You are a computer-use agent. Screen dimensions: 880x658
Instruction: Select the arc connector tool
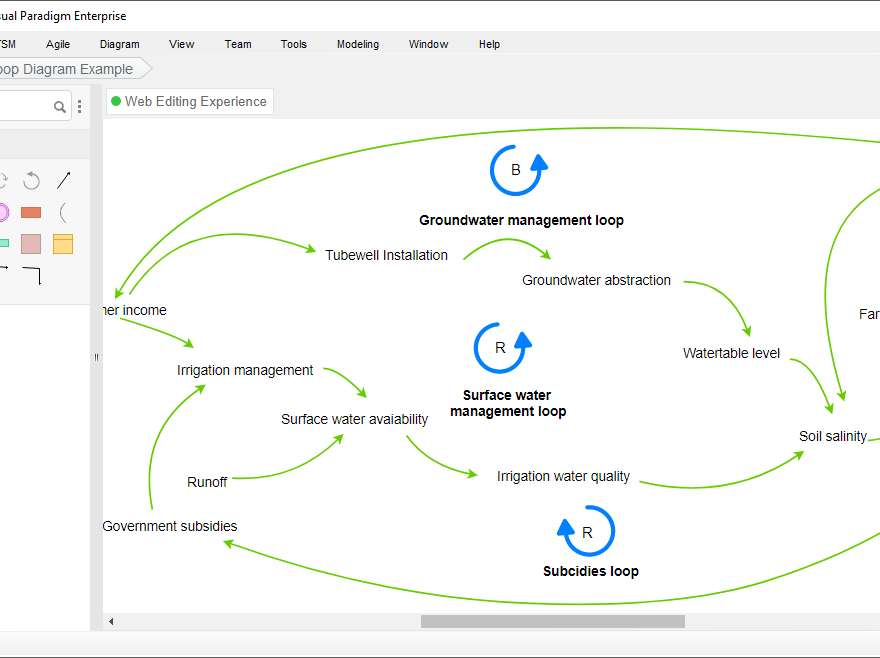[62, 212]
